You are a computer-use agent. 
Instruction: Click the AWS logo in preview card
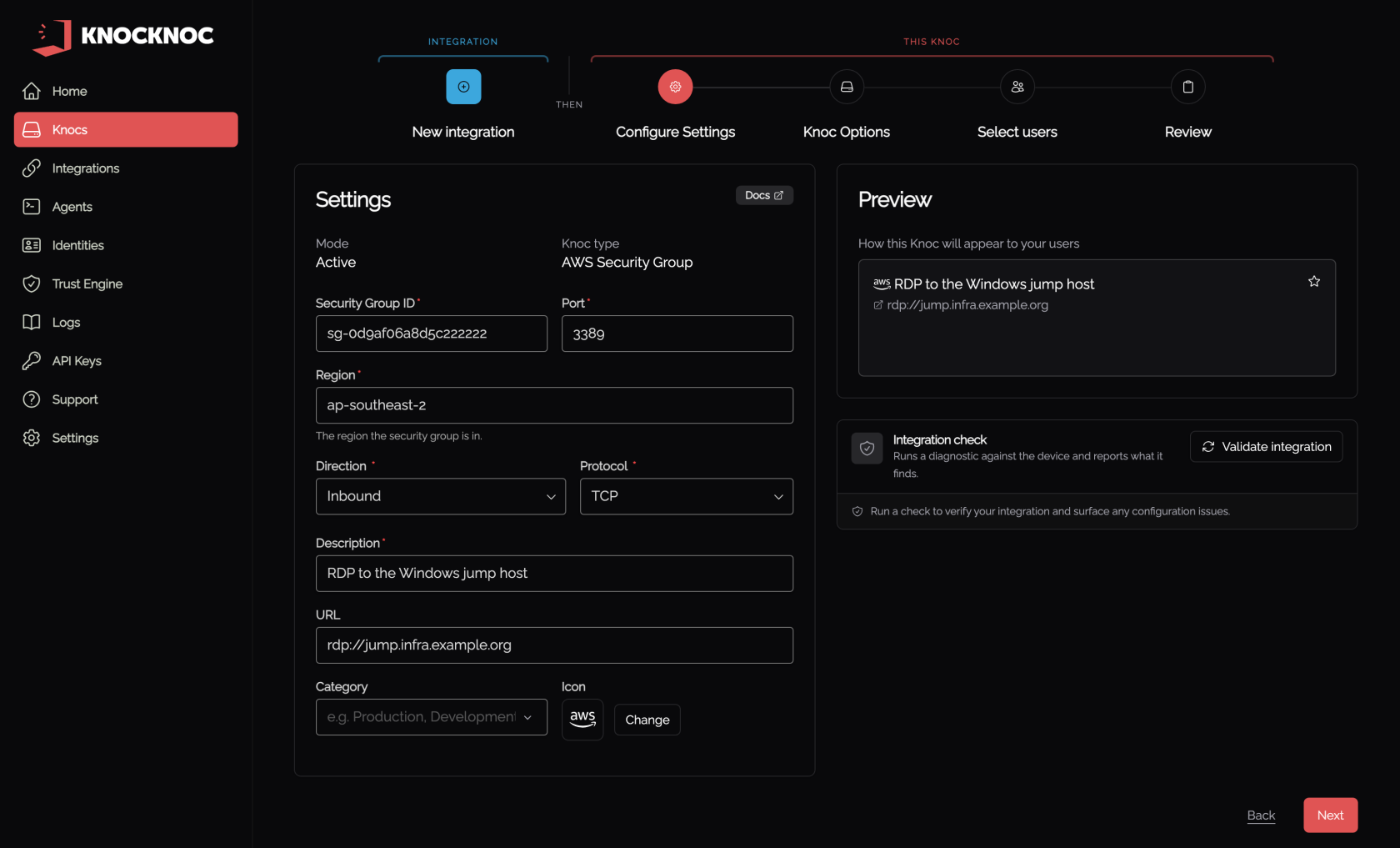pyautogui.click(x=882, y=284)
